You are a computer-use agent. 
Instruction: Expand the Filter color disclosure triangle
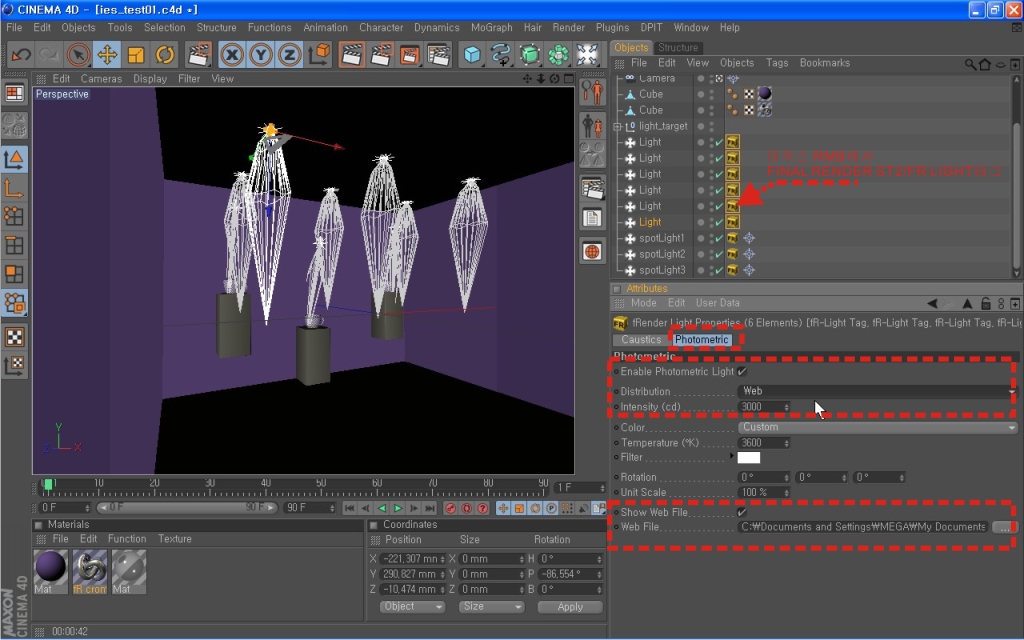click(732, 456)
